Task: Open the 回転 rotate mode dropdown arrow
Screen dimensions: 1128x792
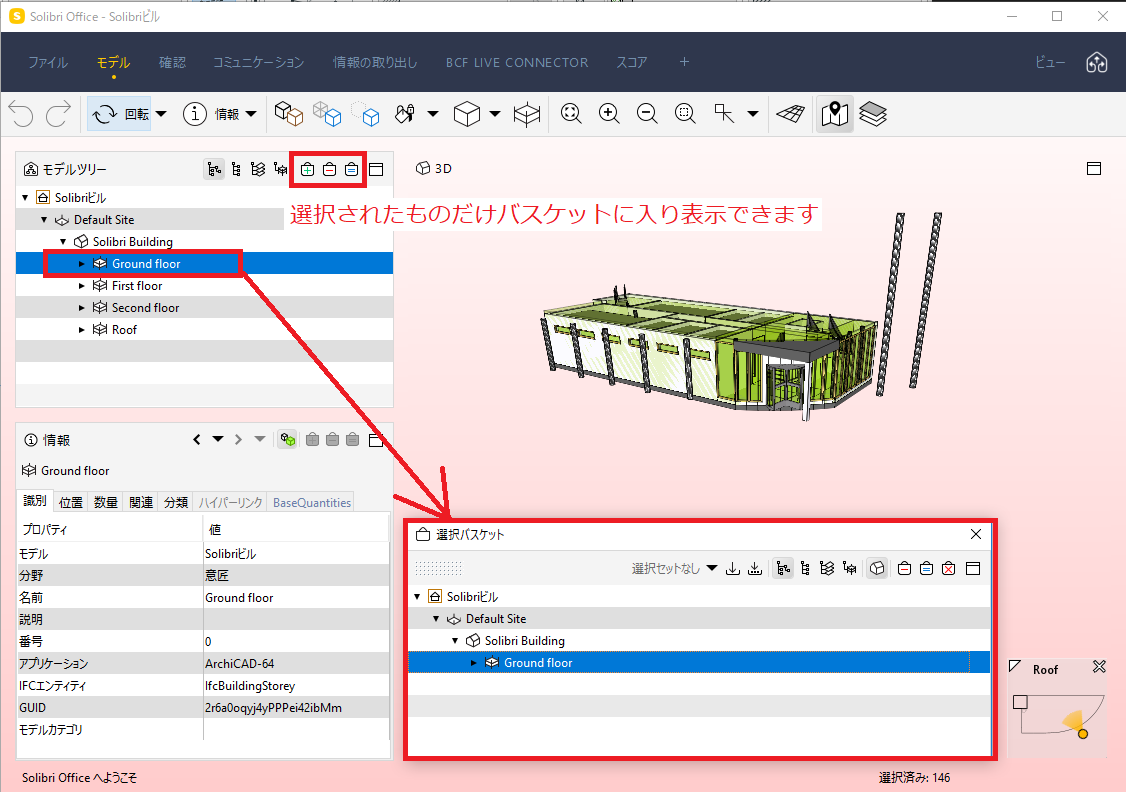Action: point(161,114)
